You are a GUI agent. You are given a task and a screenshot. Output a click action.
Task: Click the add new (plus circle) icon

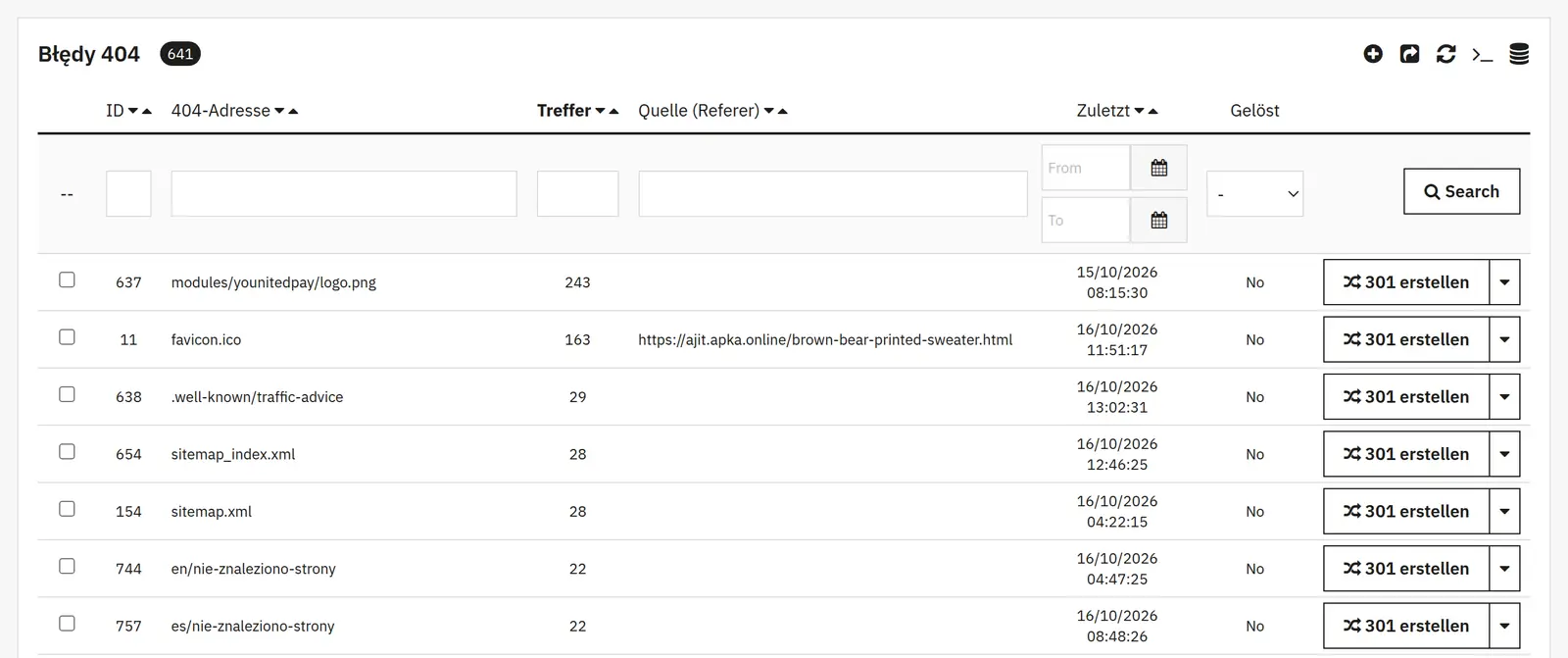coord(1373,54)
